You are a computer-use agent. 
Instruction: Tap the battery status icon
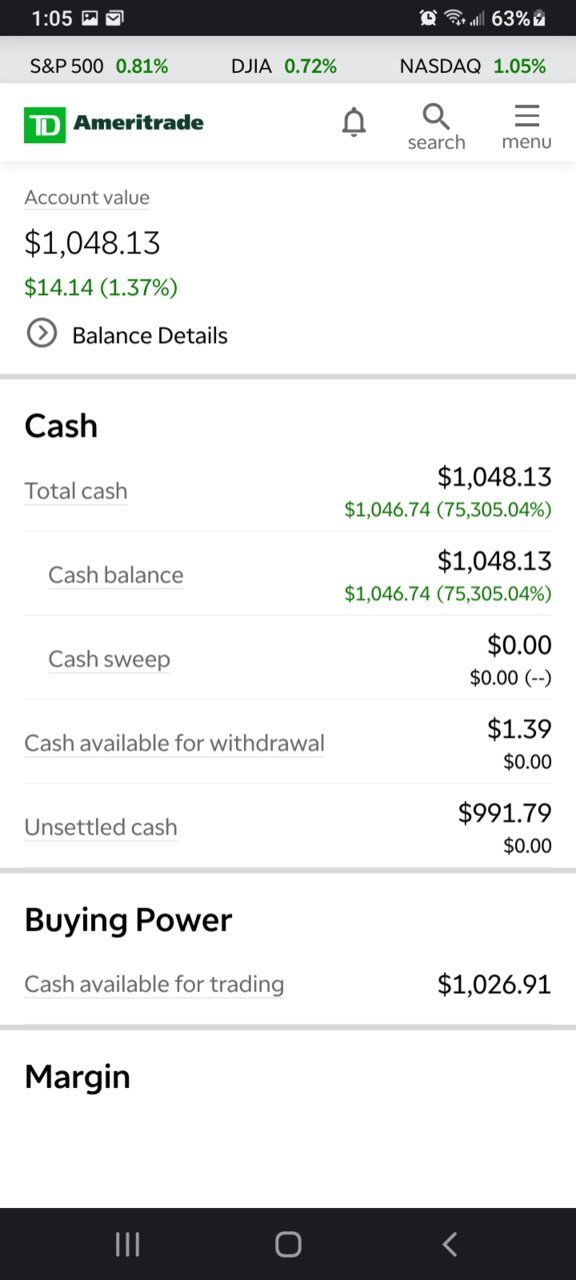pyautogui.click(x=540, y=18)
